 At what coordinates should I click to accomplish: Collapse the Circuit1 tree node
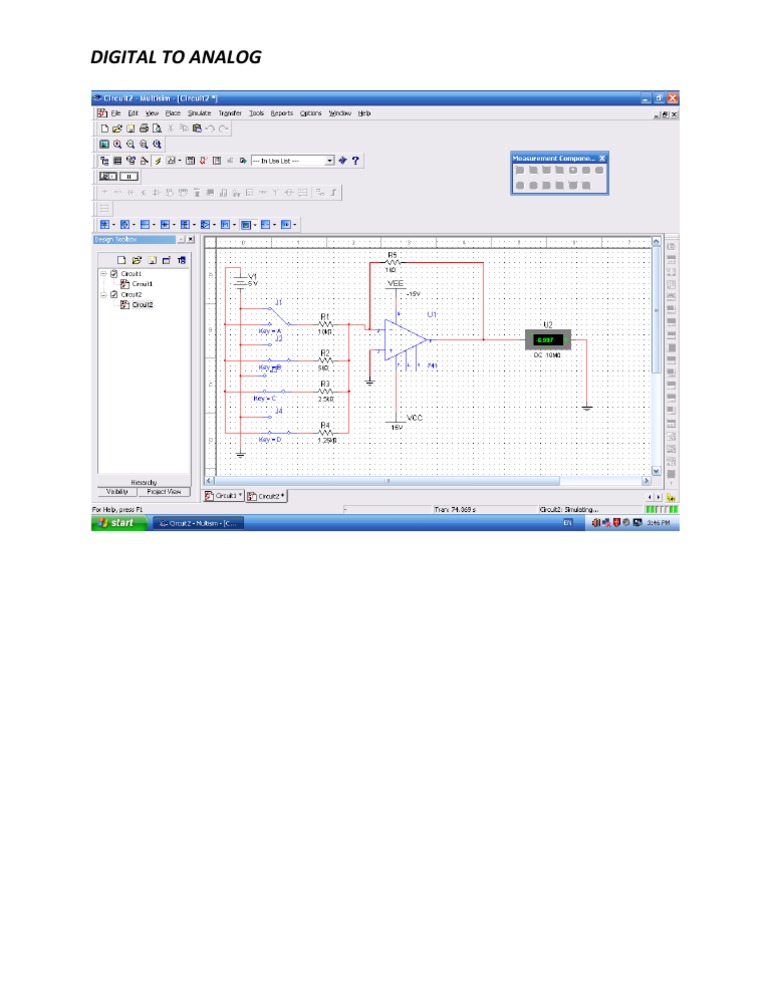pos(103,274)
